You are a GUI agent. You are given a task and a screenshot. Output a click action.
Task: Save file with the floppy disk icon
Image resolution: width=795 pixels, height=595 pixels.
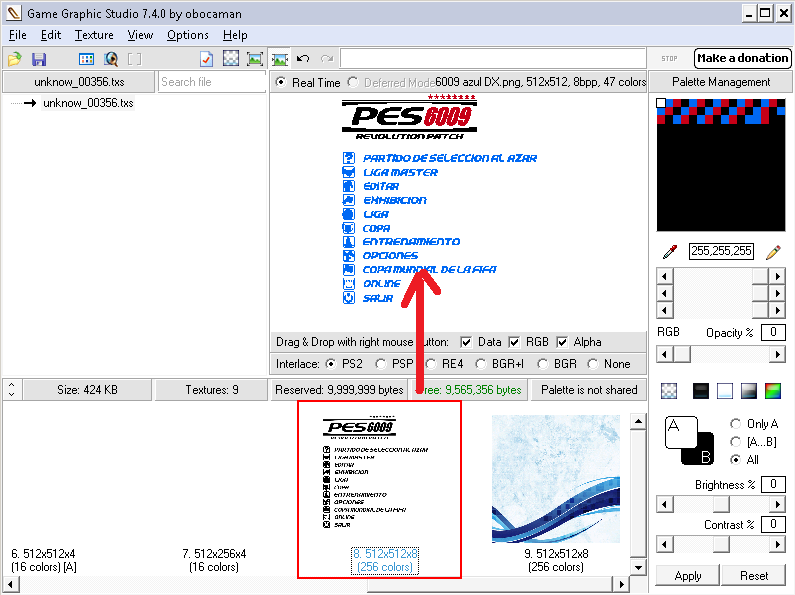[x=39, y=59]
